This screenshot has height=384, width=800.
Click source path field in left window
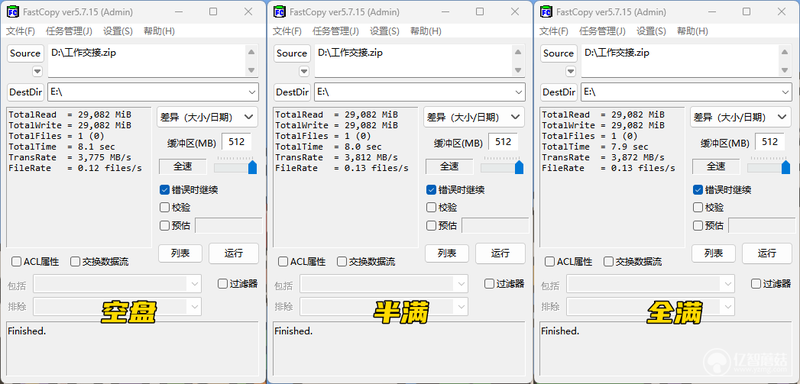pyautogui.click(x=146, y=61)
